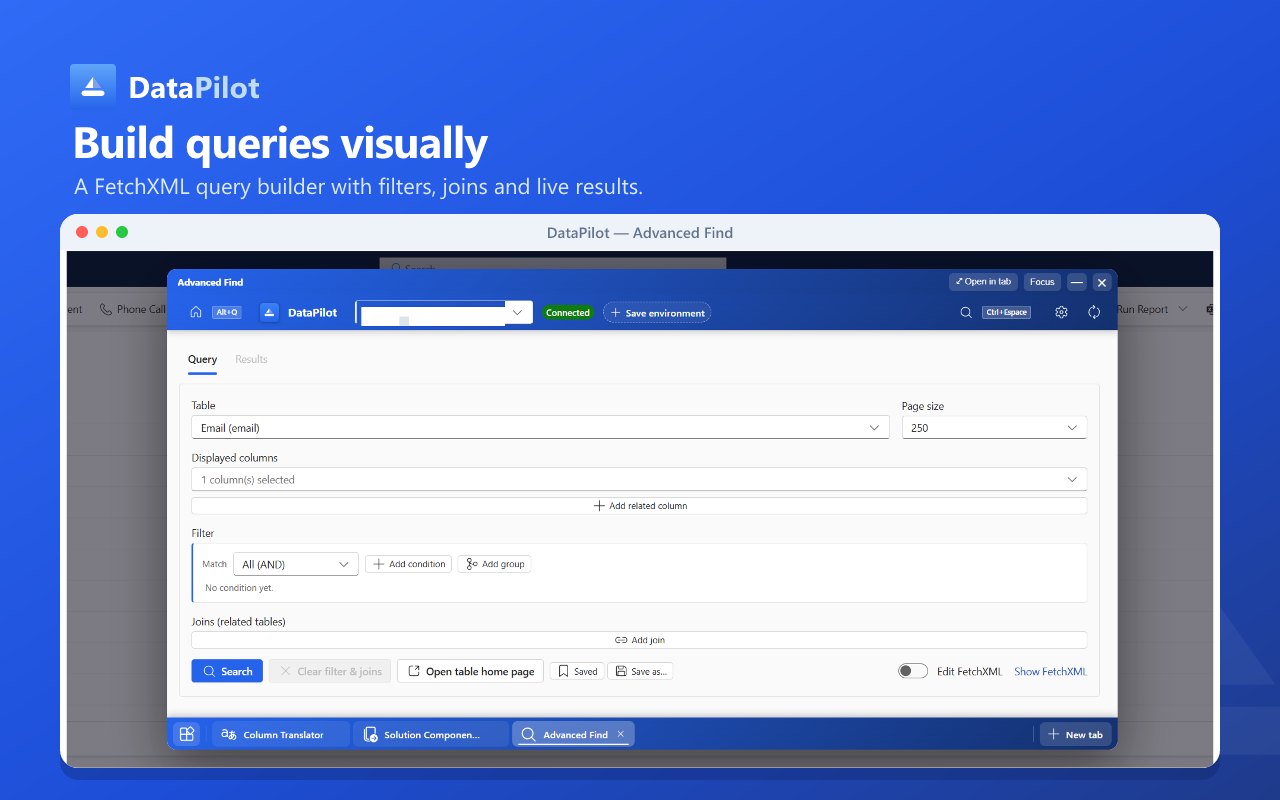The width and height of the screenshot is (1280, 800).
Task: Click the Show FetchXML link
Action: point(1050,671)
